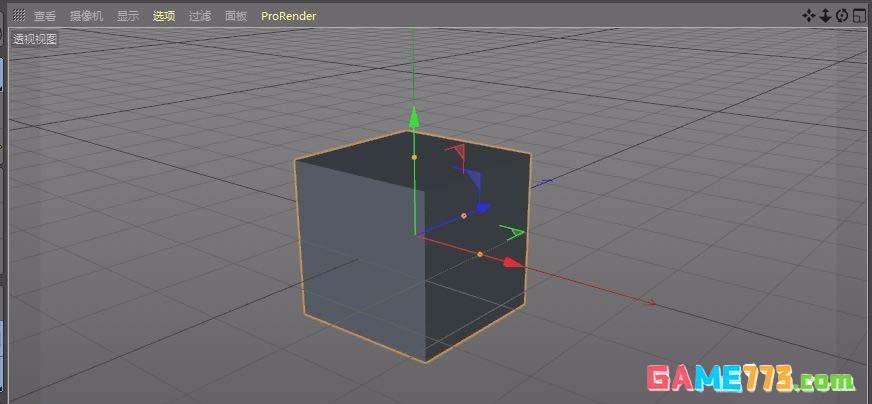This screenshot has height=404, width=872.
Task: Click the viewport menu grip icon
Action: point(18,16)
